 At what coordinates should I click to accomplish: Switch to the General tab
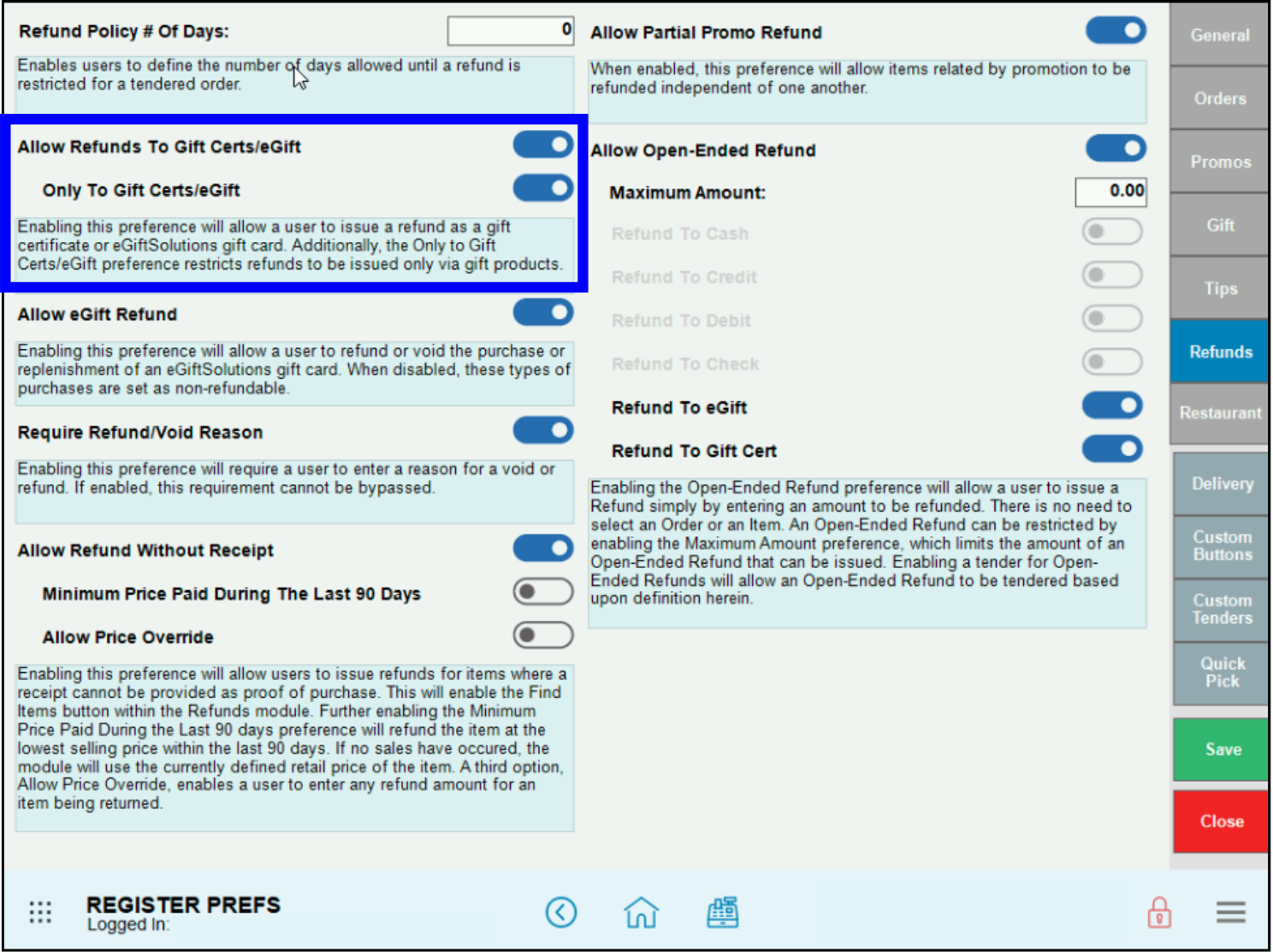tap(1220, 35)
